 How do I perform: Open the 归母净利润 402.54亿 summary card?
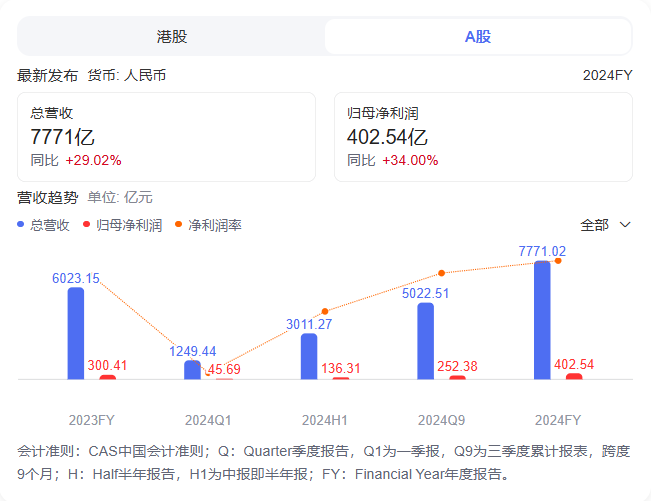(x=483, y=137)
